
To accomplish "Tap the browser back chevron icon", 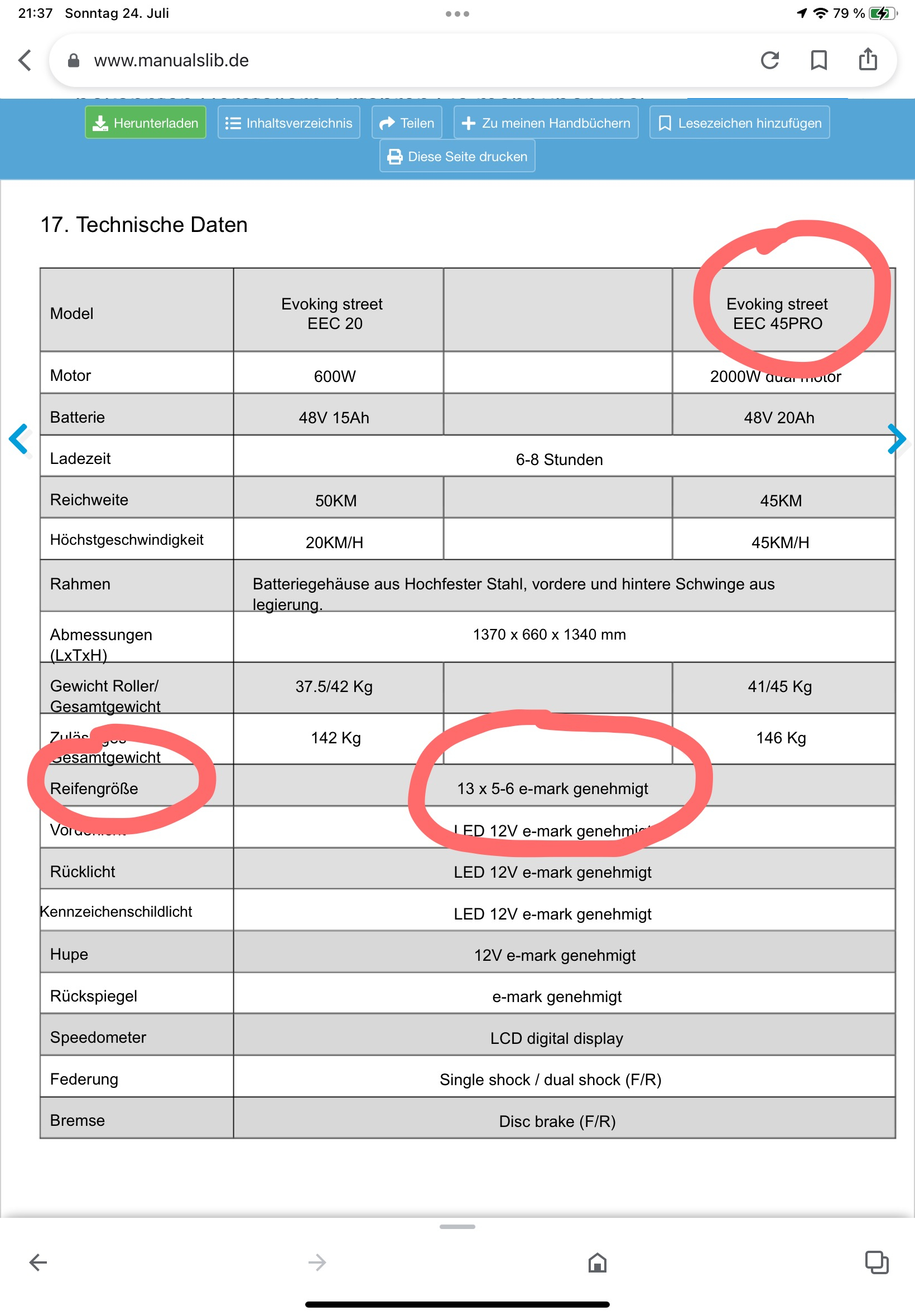I will (25, 60).
